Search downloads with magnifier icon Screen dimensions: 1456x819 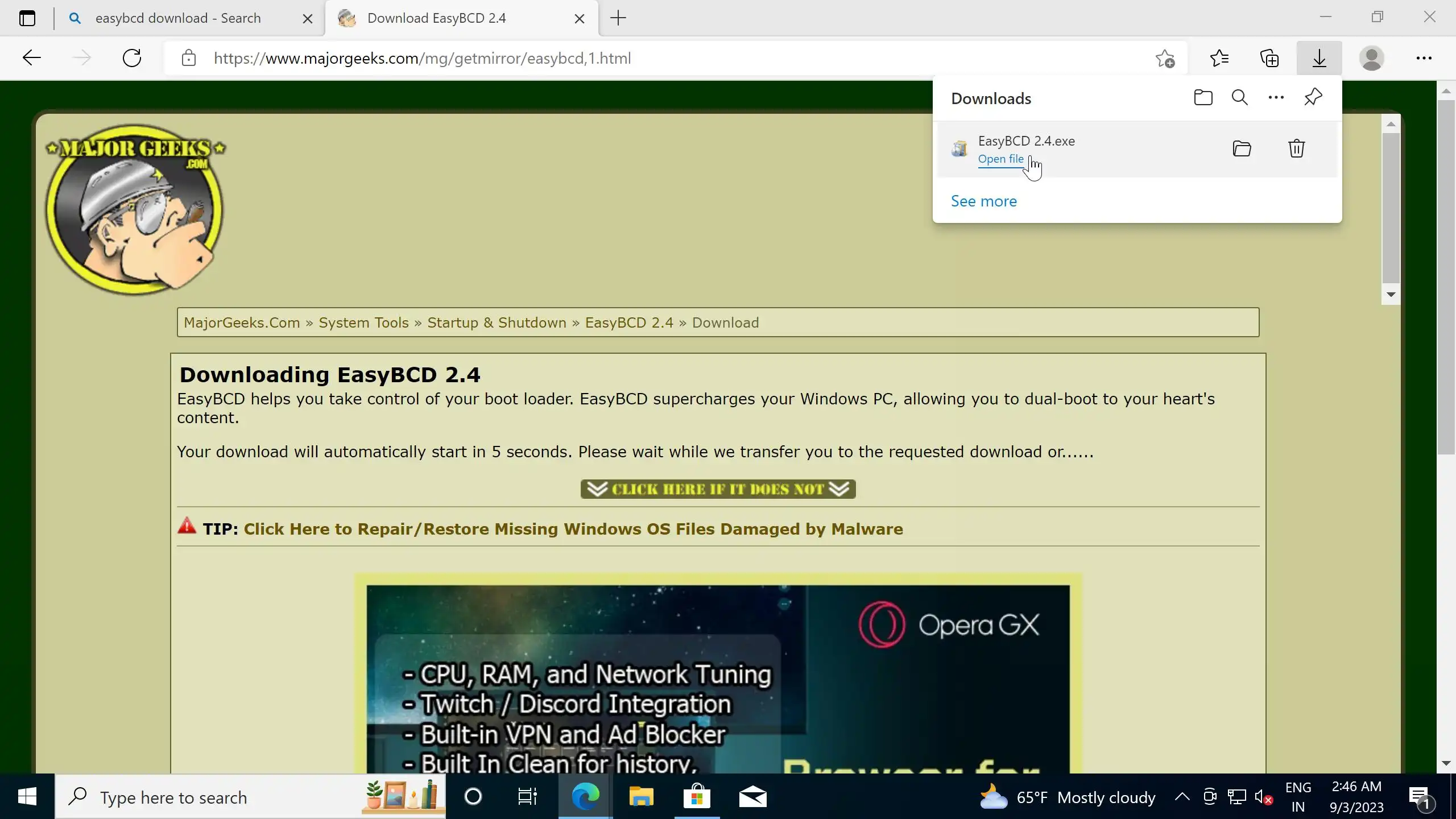tap(1239, 98)
